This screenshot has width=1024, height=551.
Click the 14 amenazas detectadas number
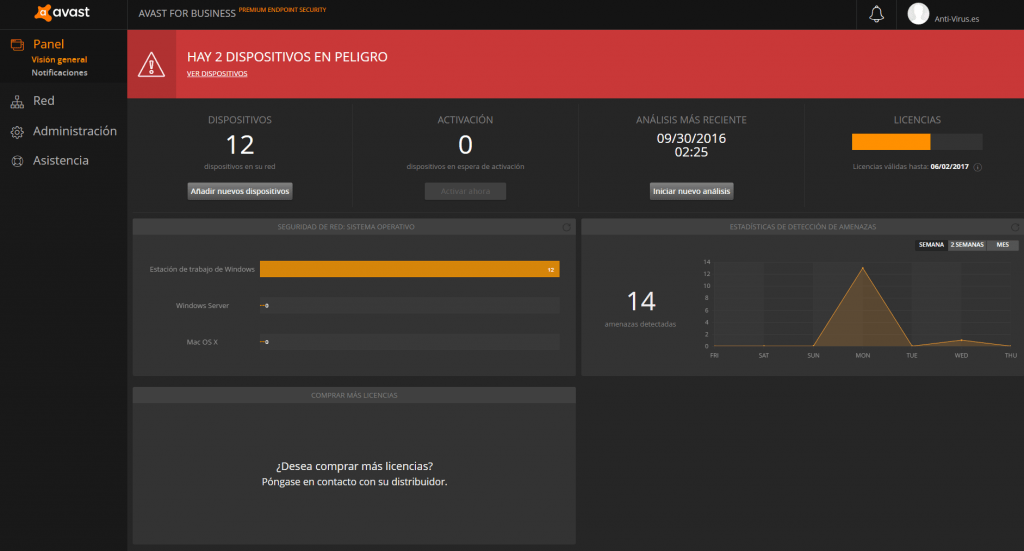pos(641,302)
